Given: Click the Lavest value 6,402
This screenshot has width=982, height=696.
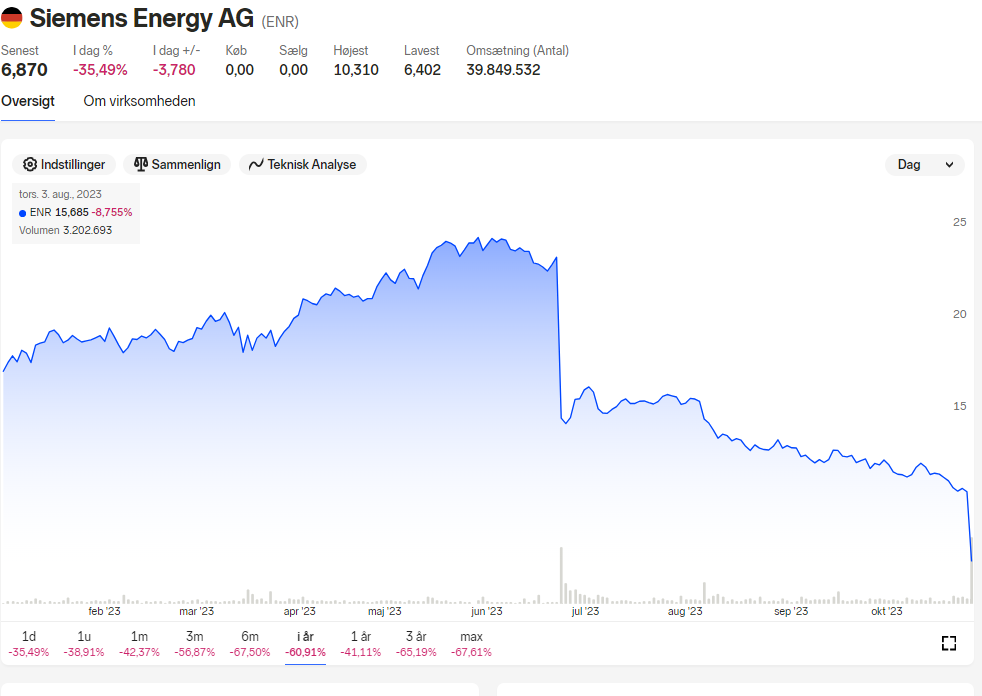Looking at the screenshot, I should (x=422, y=70).
